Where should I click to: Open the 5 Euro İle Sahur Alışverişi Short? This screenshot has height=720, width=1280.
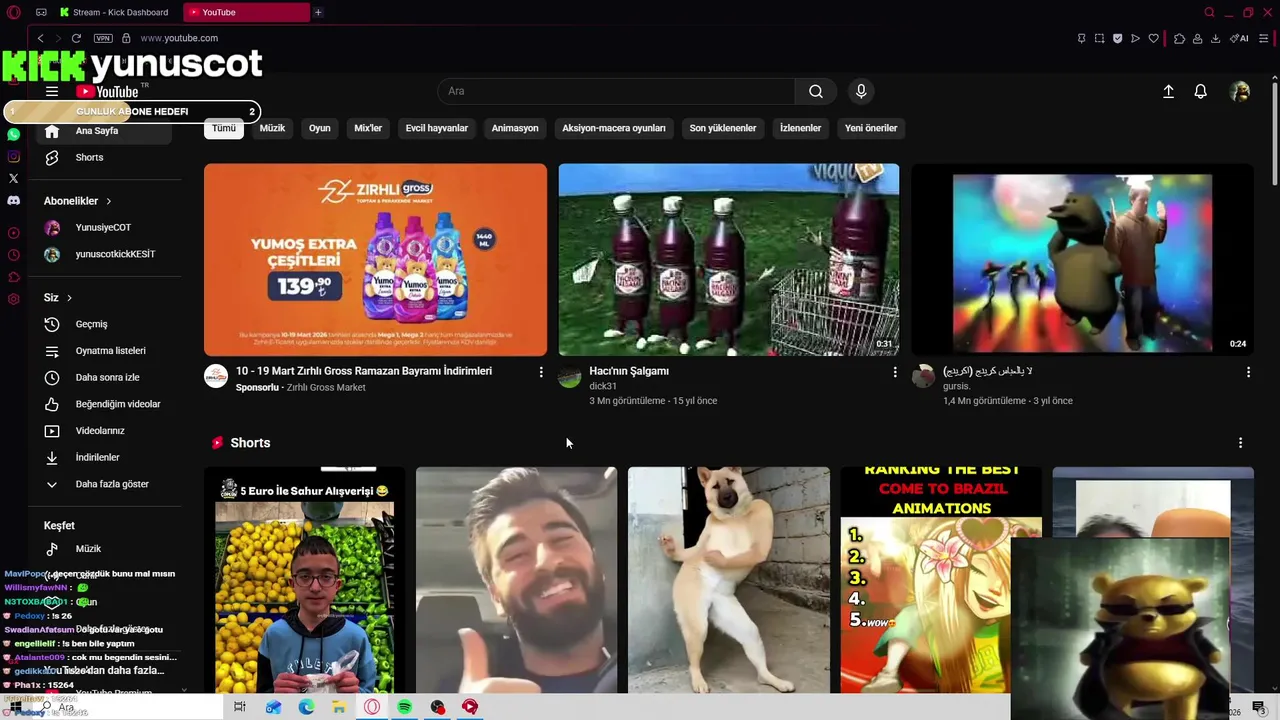(305, 580)
